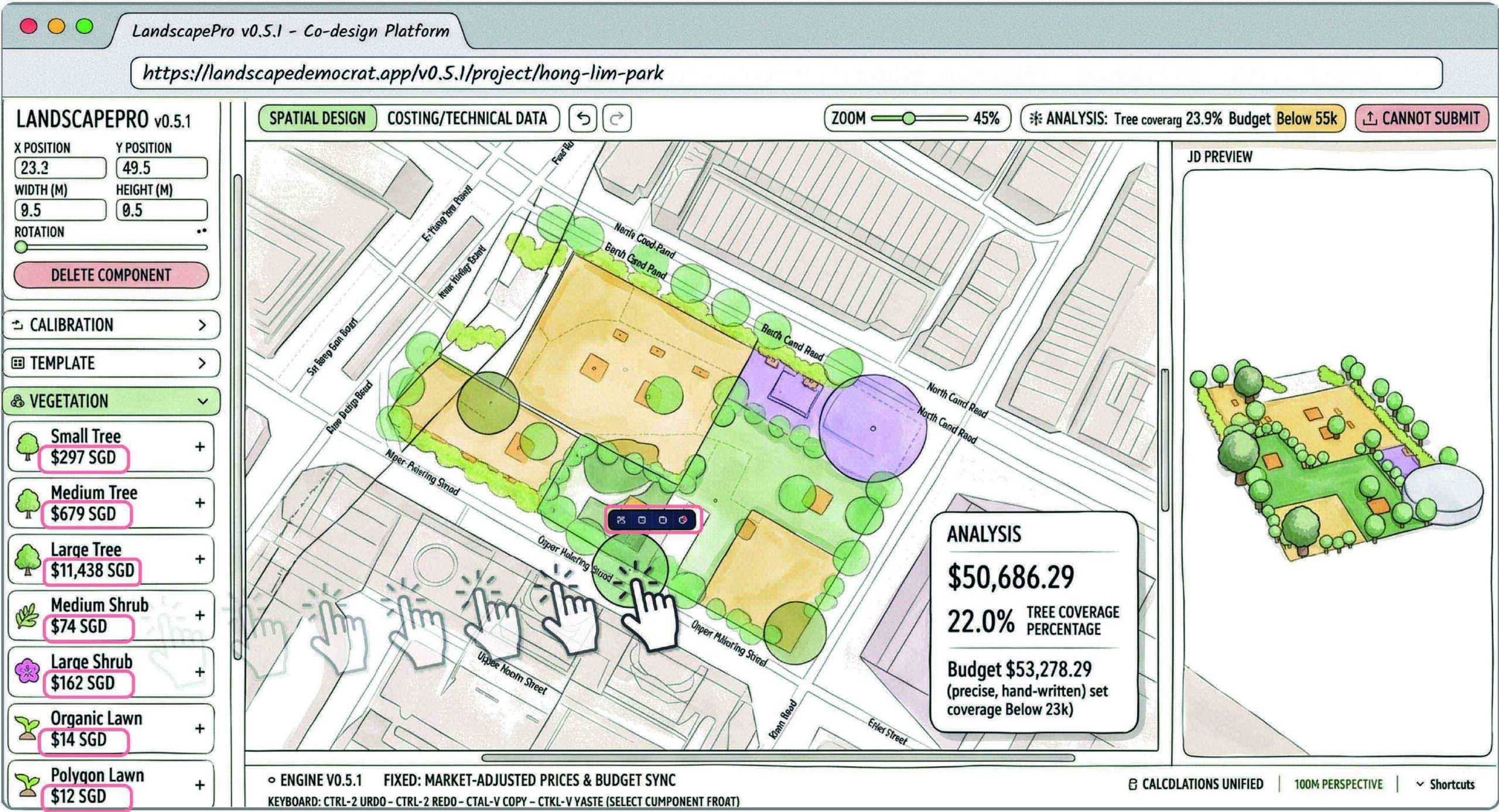Collapse the VEGETATION section
The width and height of the screenshot is (1499, 812).
coord(112,401)
